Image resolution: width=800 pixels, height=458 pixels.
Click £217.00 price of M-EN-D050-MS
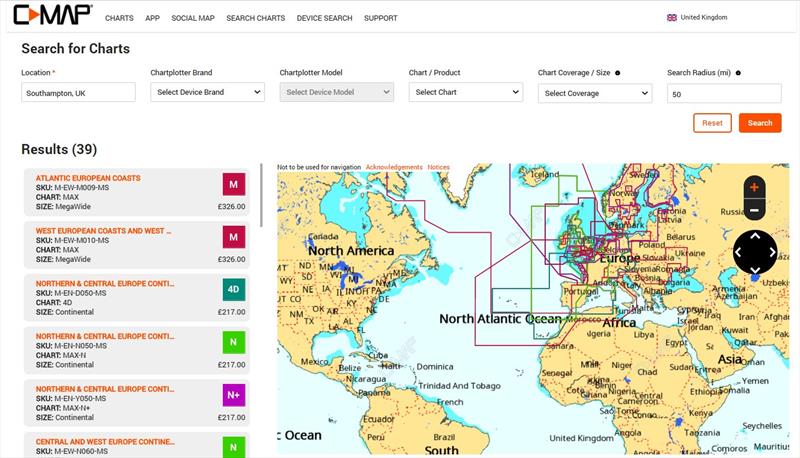coord(232,312)
